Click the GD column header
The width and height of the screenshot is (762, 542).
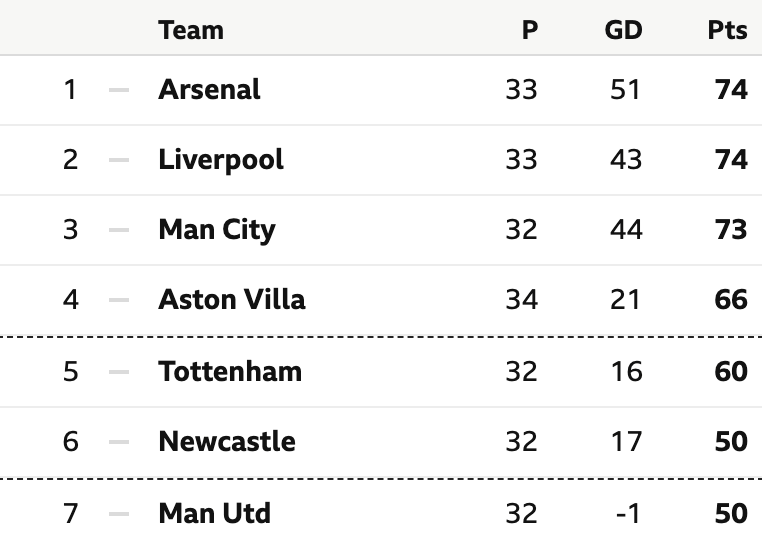point(623,31)
